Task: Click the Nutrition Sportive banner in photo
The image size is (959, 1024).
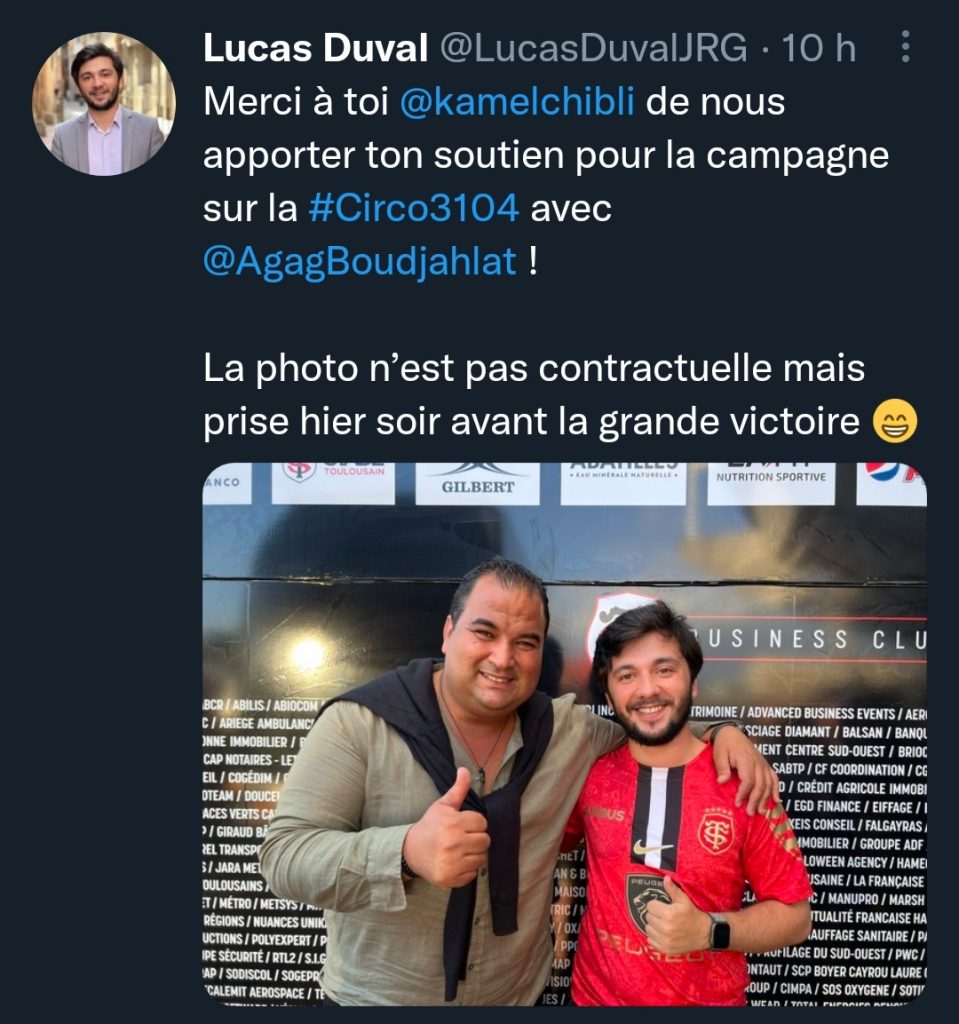Action: [771, 482]
